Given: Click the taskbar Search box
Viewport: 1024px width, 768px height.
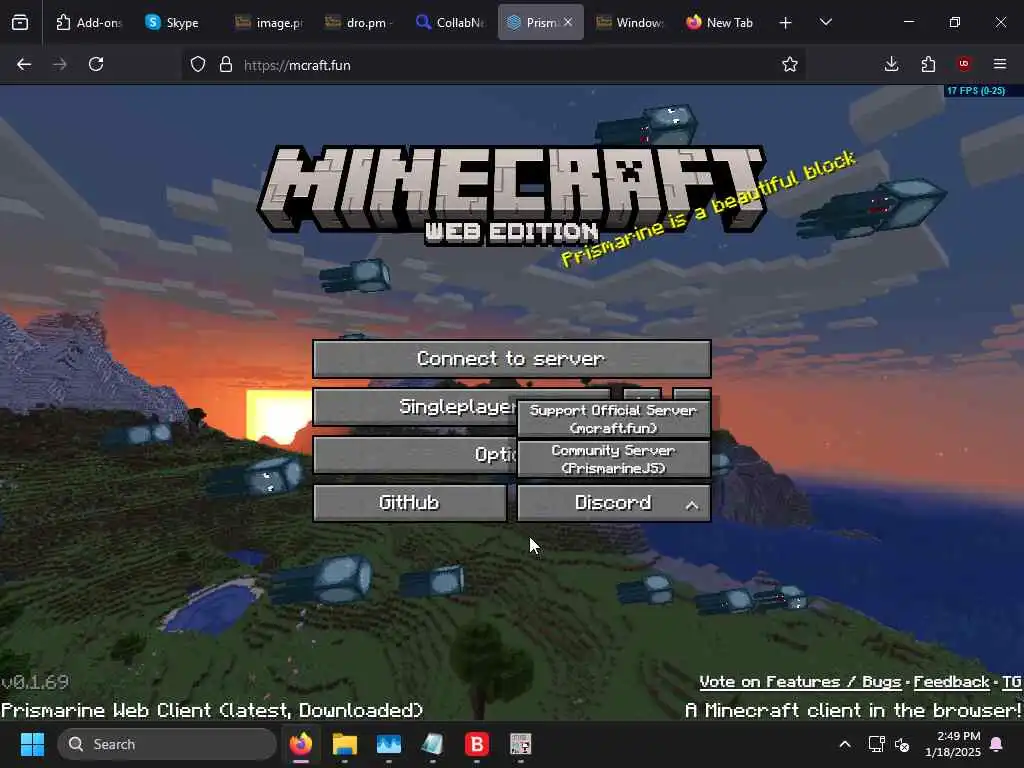Looking at the screenshot, I should pyautogui.click(x=167, y=744).
